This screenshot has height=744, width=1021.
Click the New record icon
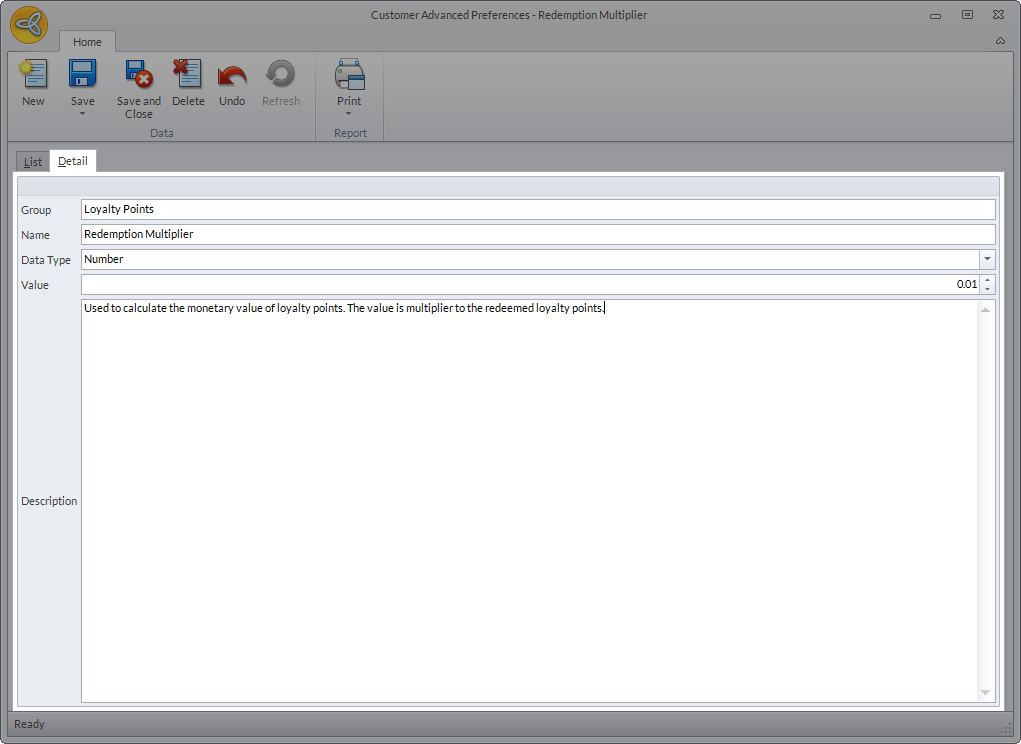[x=33, y=75]
